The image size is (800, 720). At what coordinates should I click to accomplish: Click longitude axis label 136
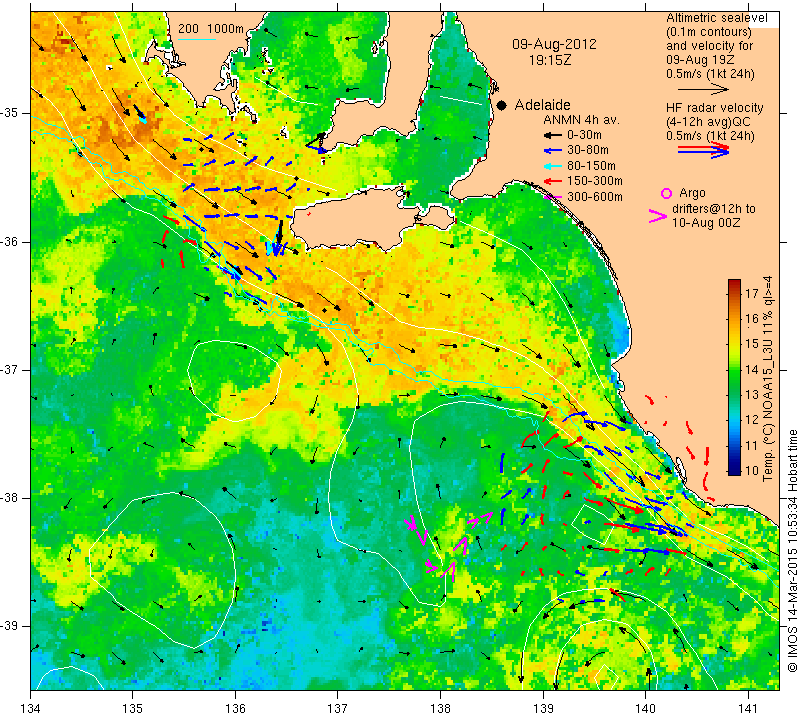[x=235, y=709]
